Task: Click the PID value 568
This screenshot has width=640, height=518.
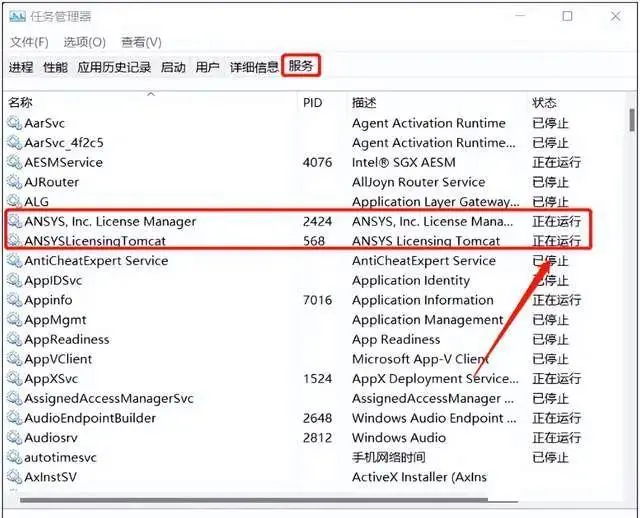Action: 314,241
